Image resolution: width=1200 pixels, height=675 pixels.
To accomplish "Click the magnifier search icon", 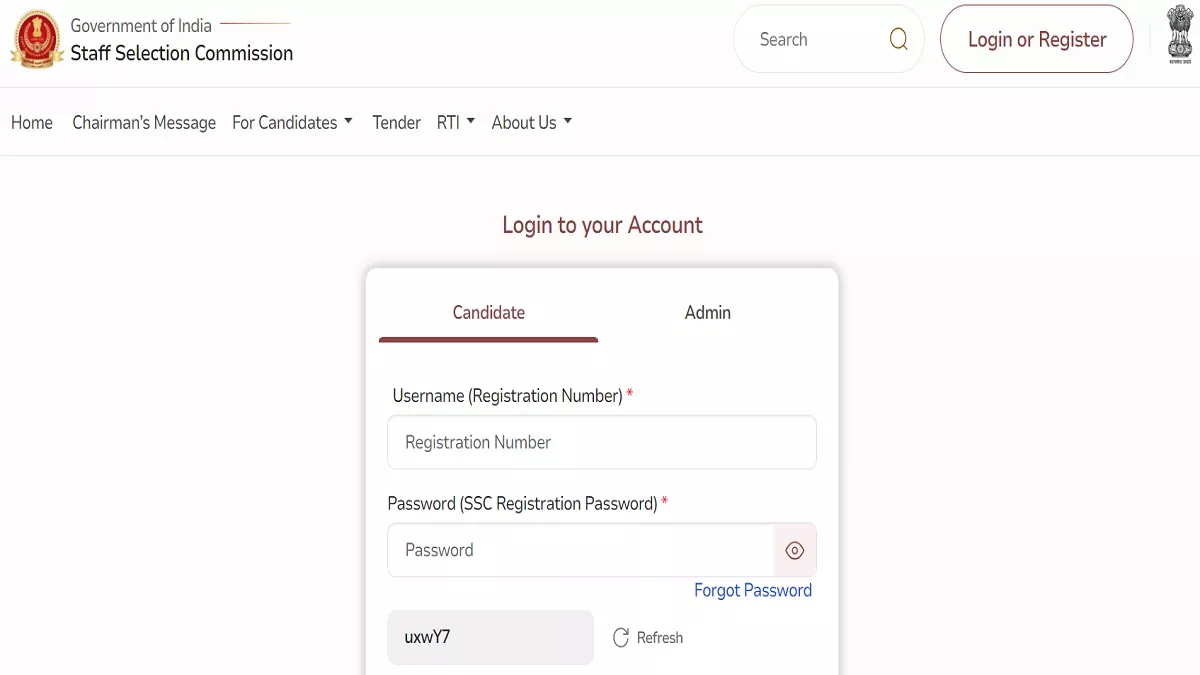I will point(899,39).
